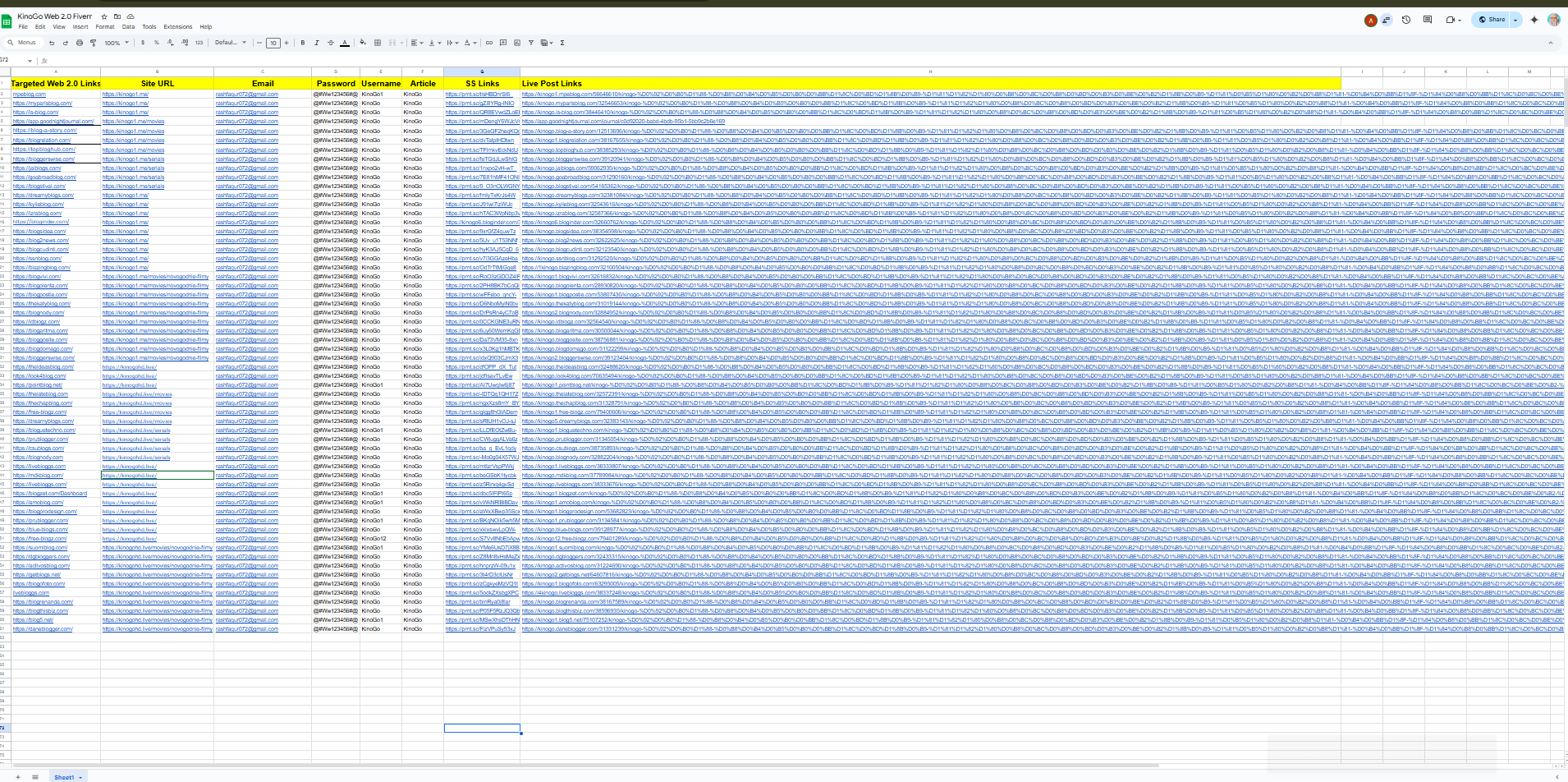
Task: Open the zoom level dropdown
Action: (117, 43)
